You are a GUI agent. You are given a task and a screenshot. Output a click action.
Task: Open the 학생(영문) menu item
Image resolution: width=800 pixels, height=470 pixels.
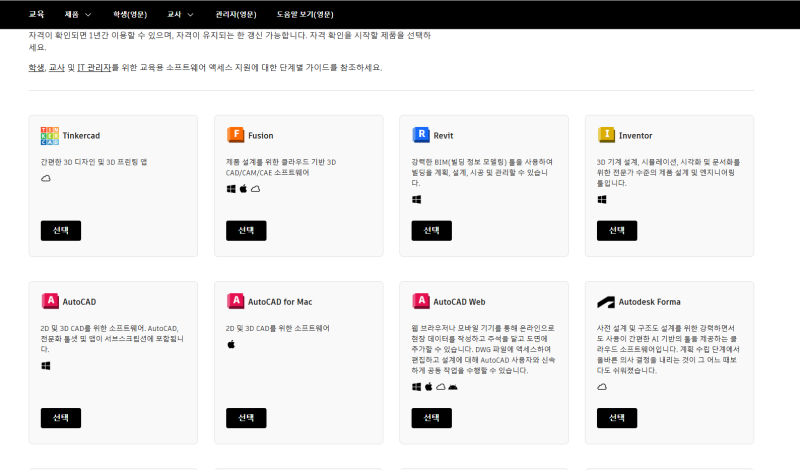pyautogui.click(x=130, y=14)
